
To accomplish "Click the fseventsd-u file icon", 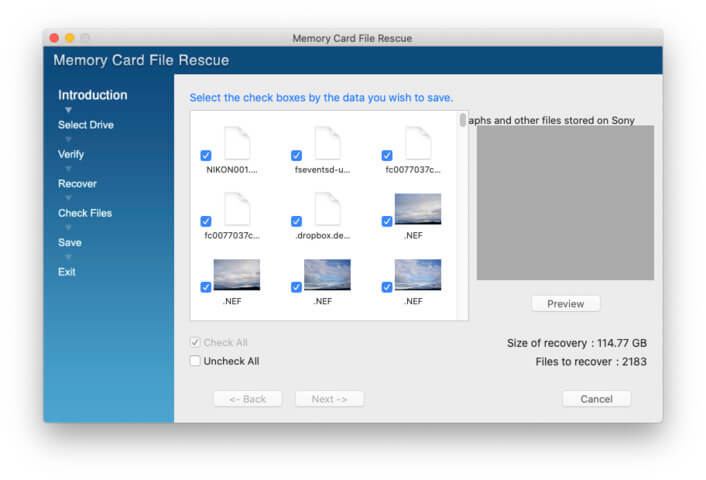I will [x=327, y=143].
